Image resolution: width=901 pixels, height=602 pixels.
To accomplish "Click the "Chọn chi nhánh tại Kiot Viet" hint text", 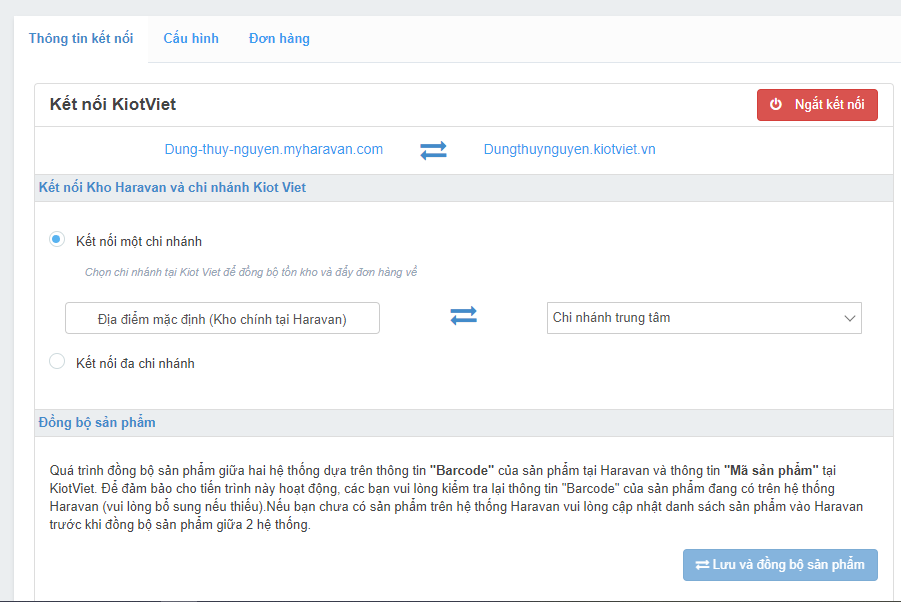I will [x=251, y=271].
